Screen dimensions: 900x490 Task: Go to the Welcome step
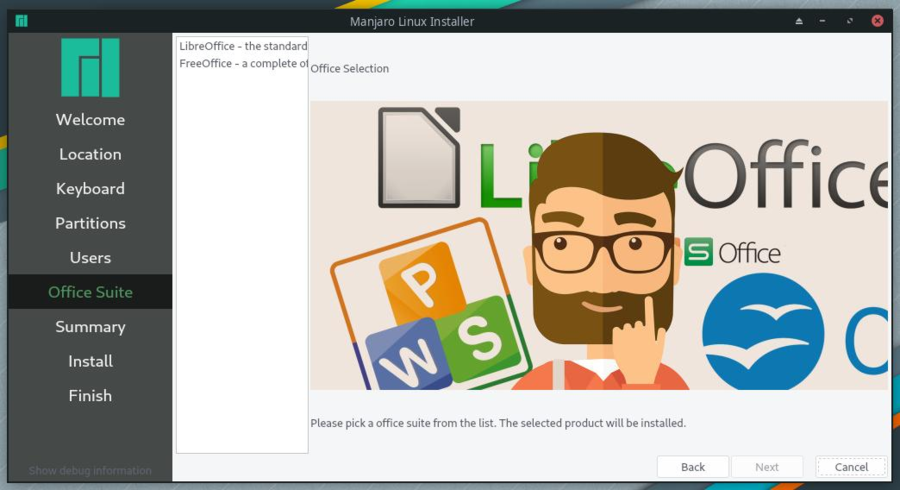(90, 119)
